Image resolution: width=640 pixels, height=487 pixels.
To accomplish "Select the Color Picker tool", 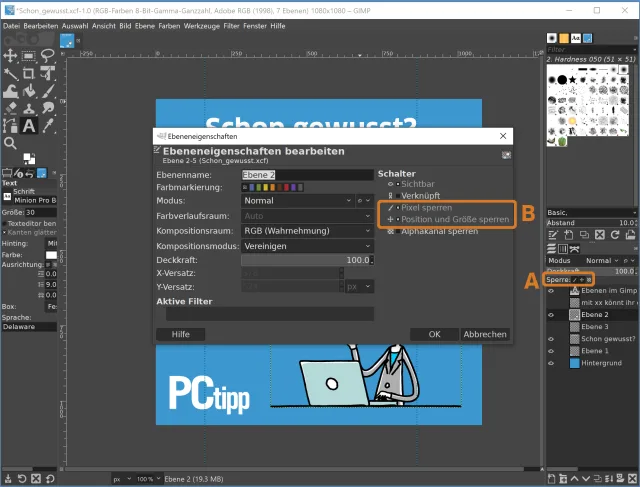I will [47, 126].
